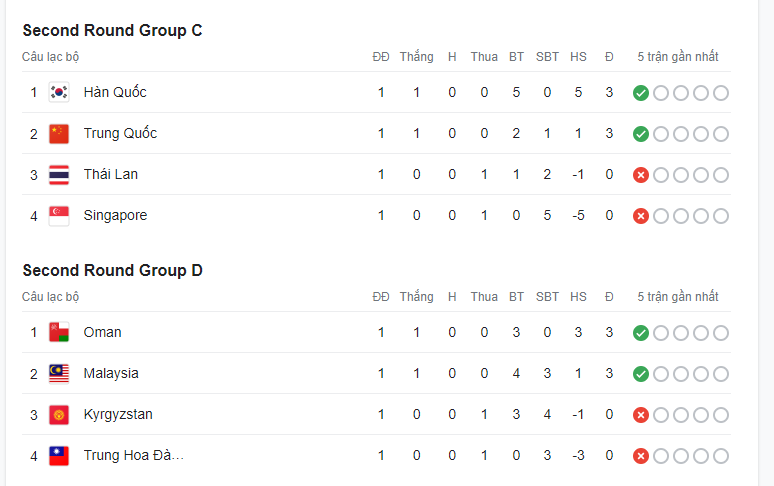This screenshot has height=486, width=774.
Task: Click the Singapore flag icon
Action: pos(59,216)
